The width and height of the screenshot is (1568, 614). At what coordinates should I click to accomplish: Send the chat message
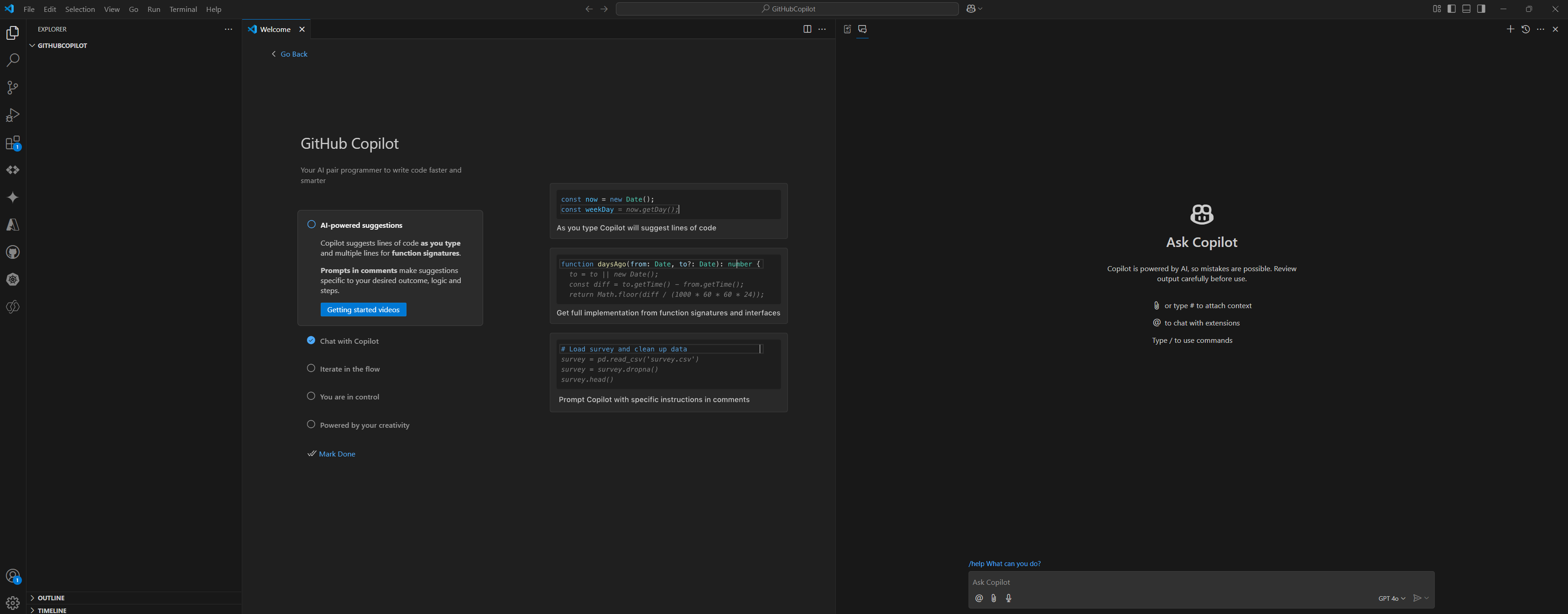point(1417,598)
